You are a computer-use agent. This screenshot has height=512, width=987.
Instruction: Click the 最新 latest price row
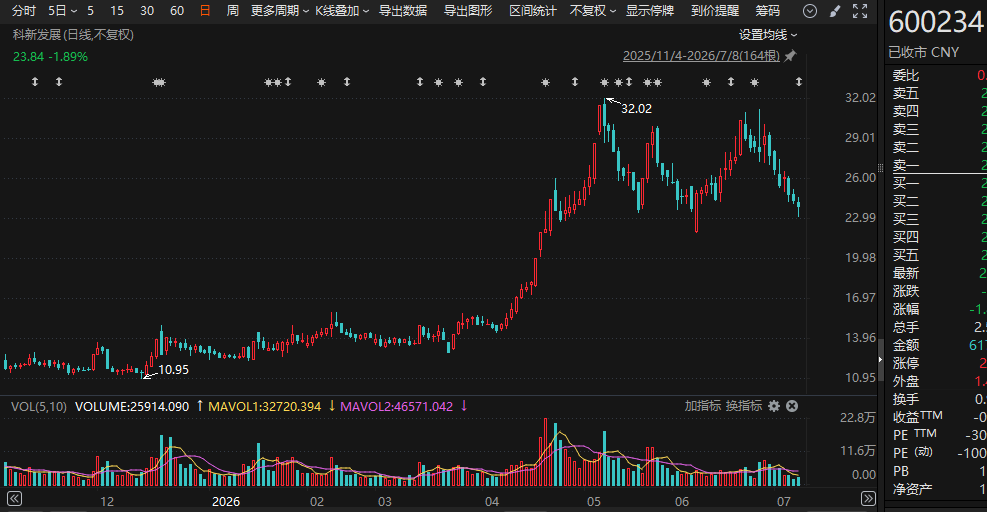pos(937,273)
